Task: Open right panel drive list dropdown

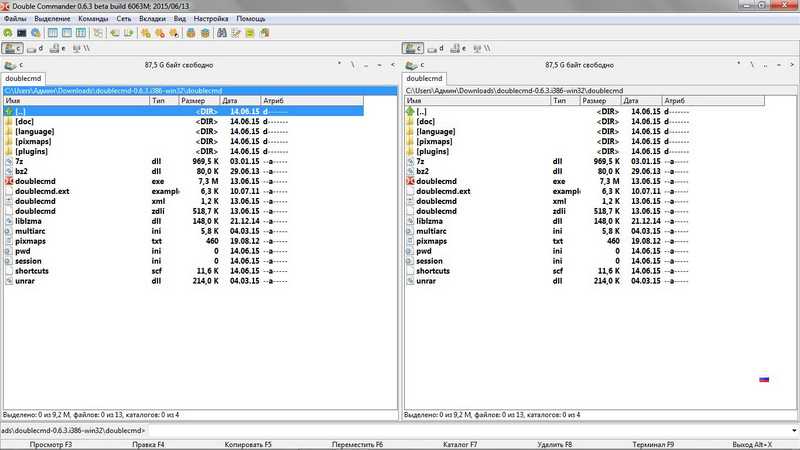Action: pyautogui.click(x=414, y=65)
